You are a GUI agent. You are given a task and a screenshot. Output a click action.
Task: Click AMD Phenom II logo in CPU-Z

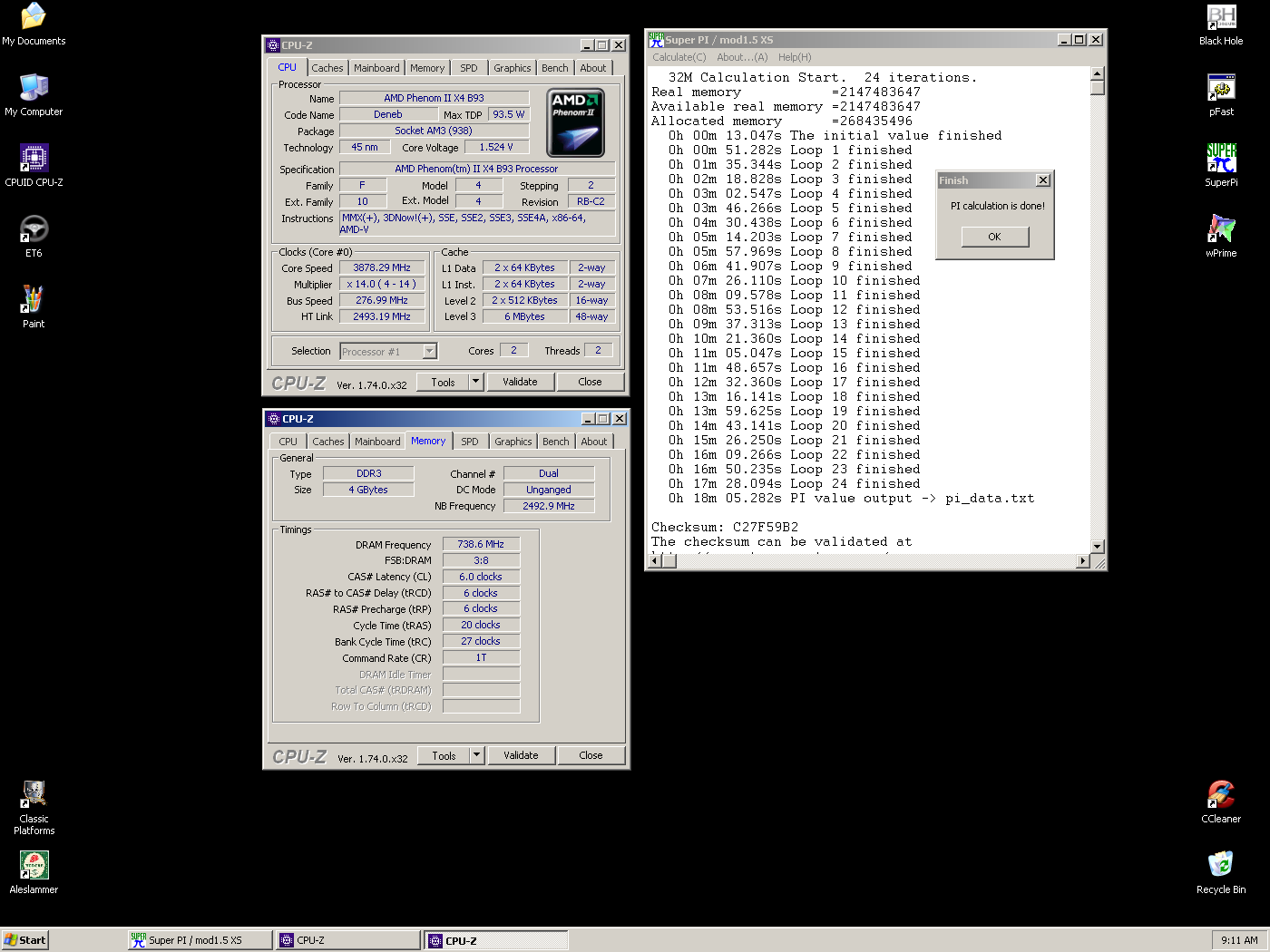pos(575,123)
